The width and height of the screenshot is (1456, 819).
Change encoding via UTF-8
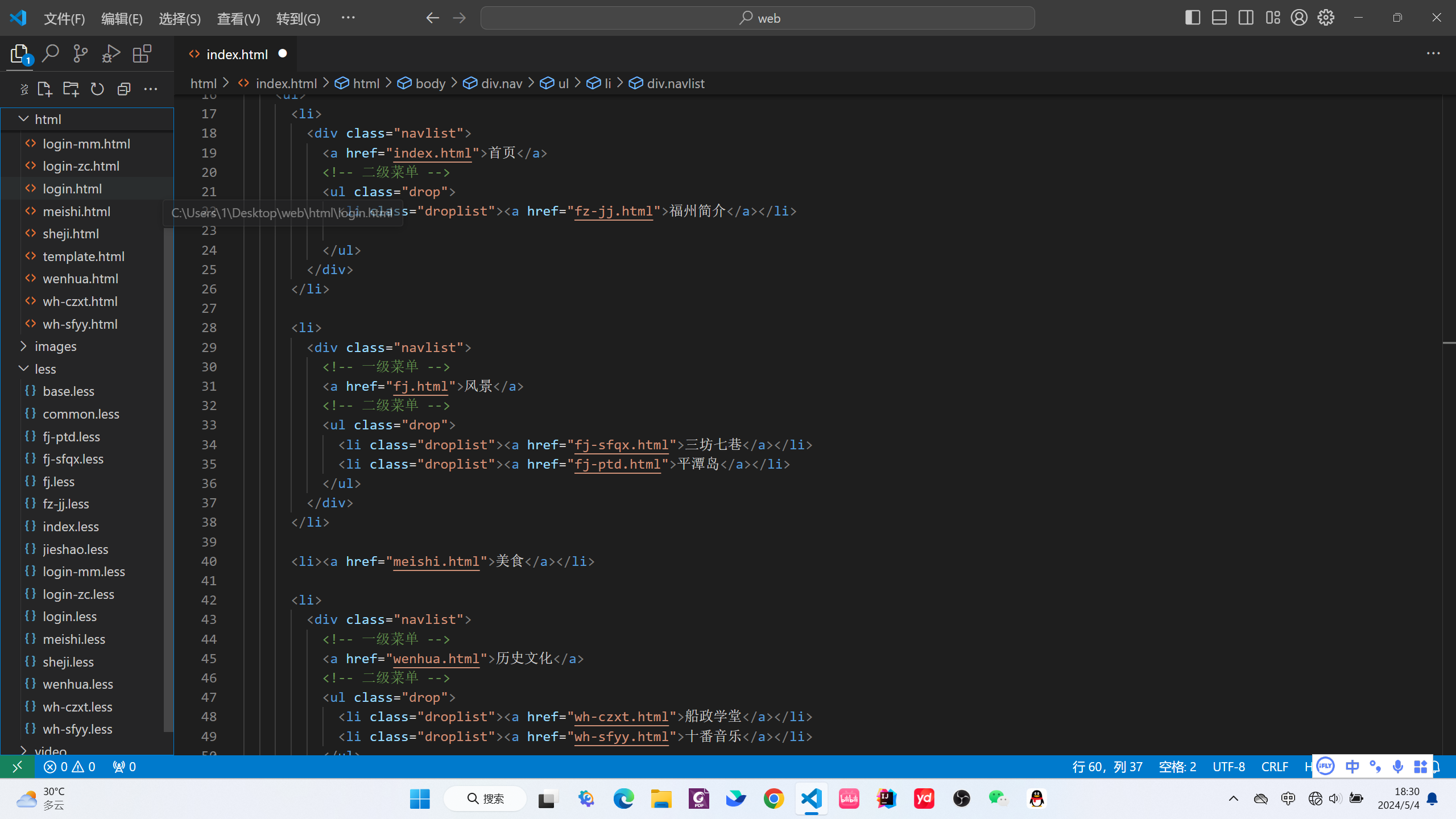[1228, 767]
